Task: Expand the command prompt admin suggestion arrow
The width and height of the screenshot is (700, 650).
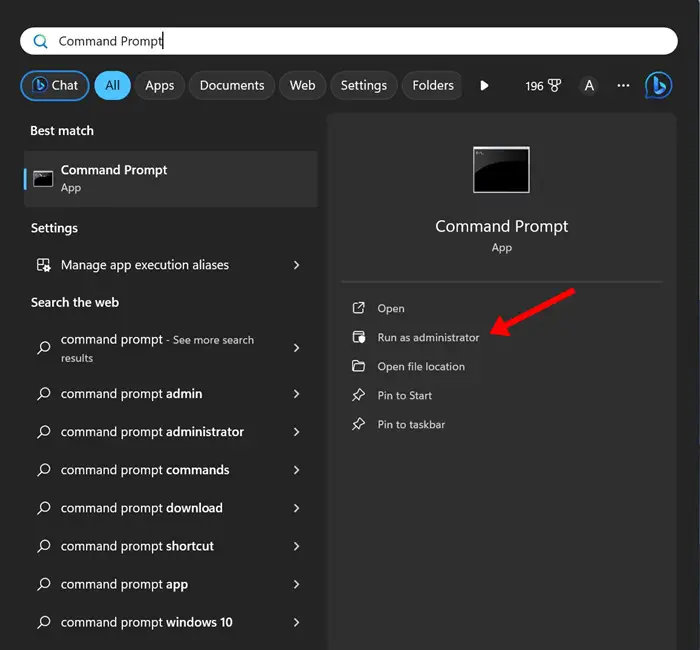Action: point(297,394)
